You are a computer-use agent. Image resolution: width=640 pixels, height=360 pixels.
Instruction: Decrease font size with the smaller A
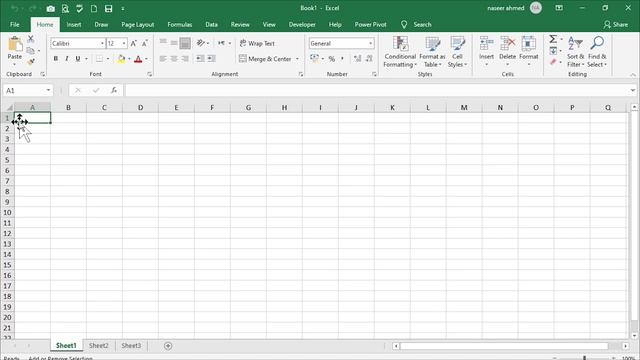(144, 43)
